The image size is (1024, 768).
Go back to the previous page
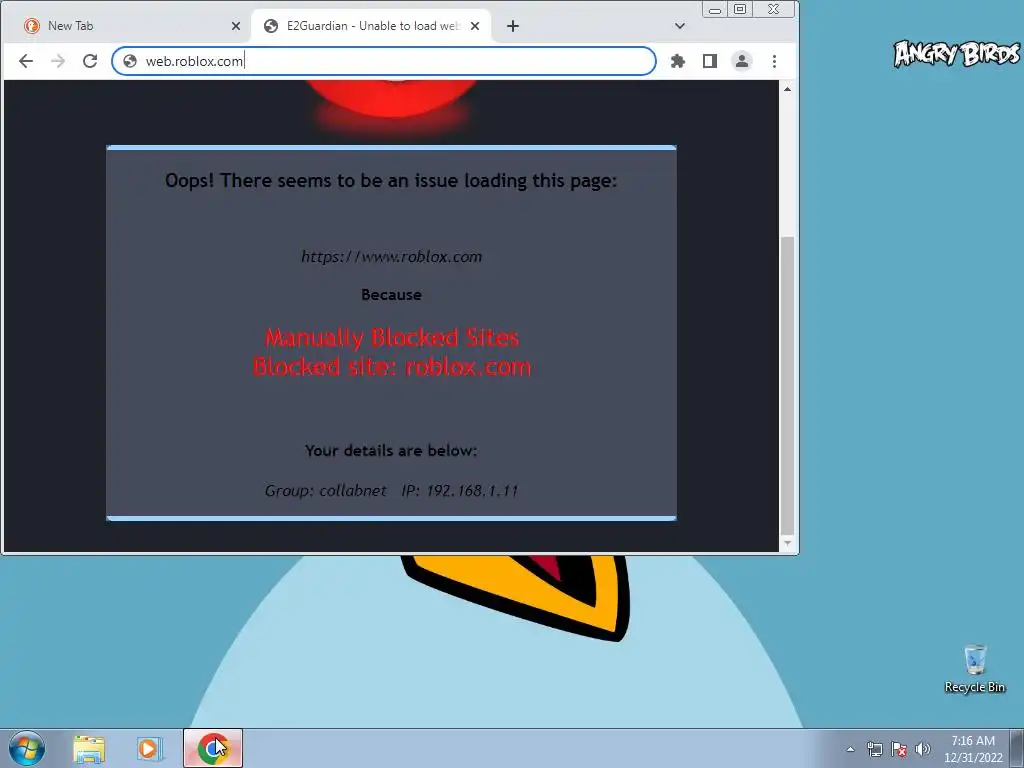[26, 61]
